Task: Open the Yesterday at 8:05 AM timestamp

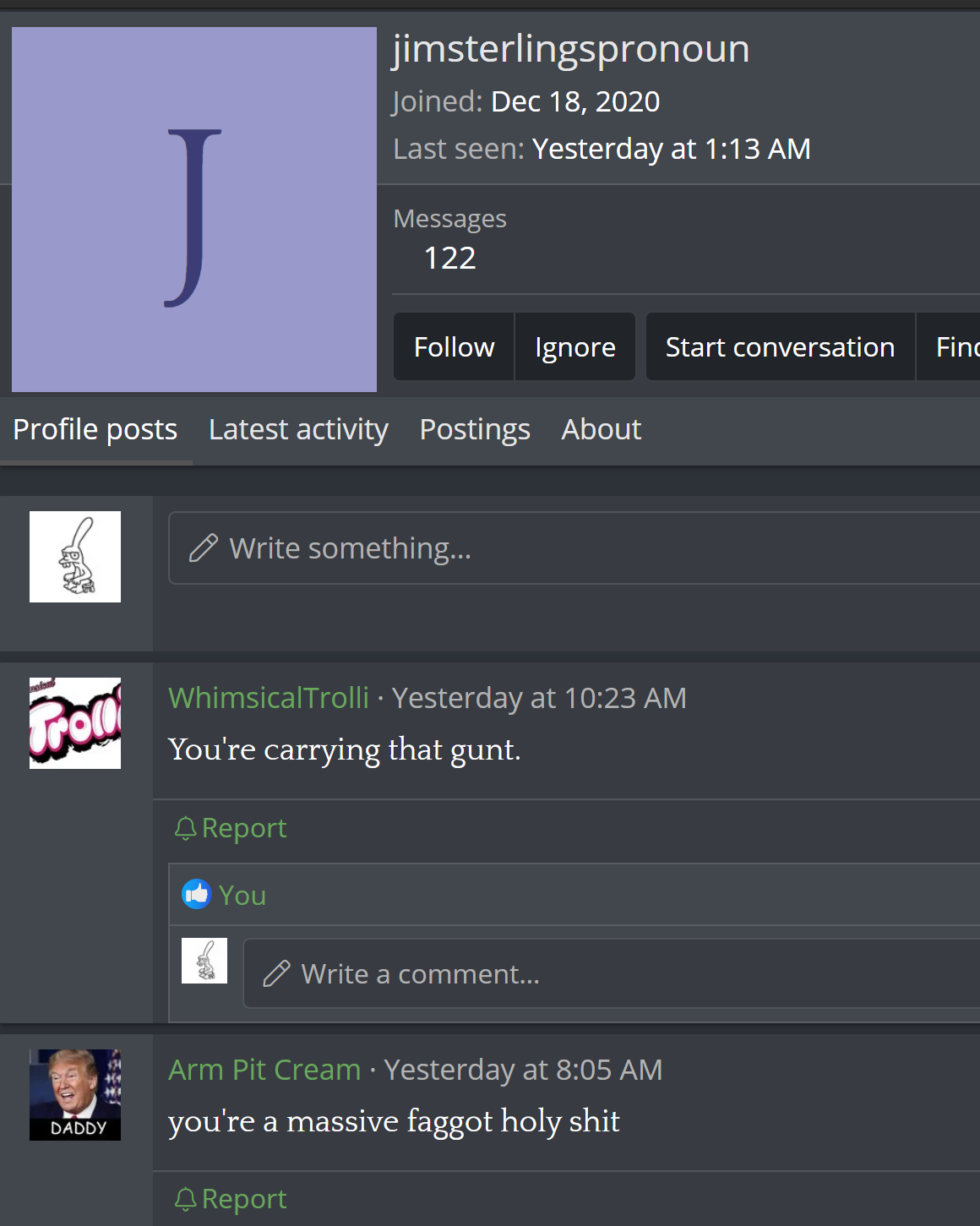Action: click(x=523, y=1070)
